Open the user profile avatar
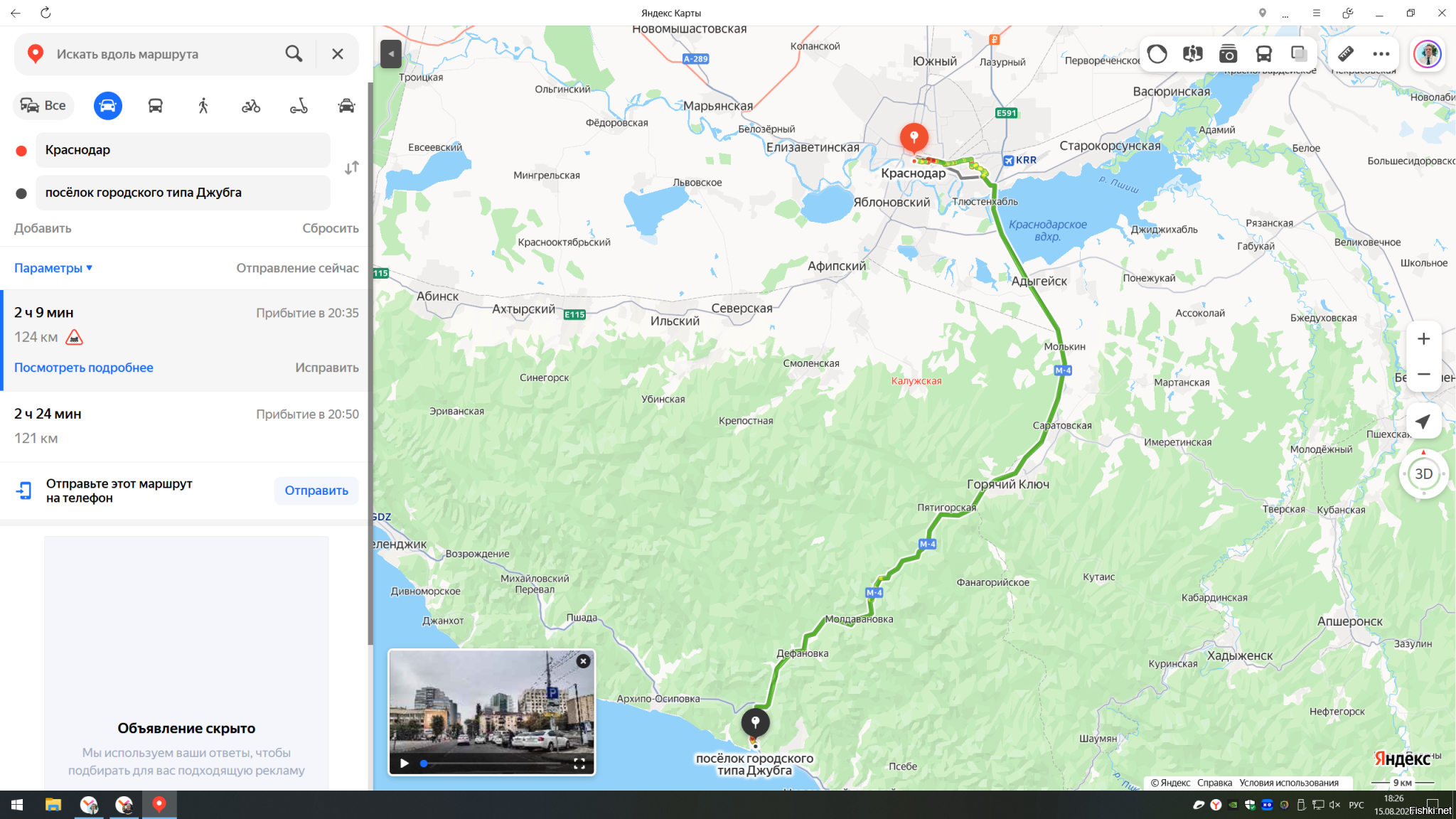1456x819 pixels. [1427, 54]
